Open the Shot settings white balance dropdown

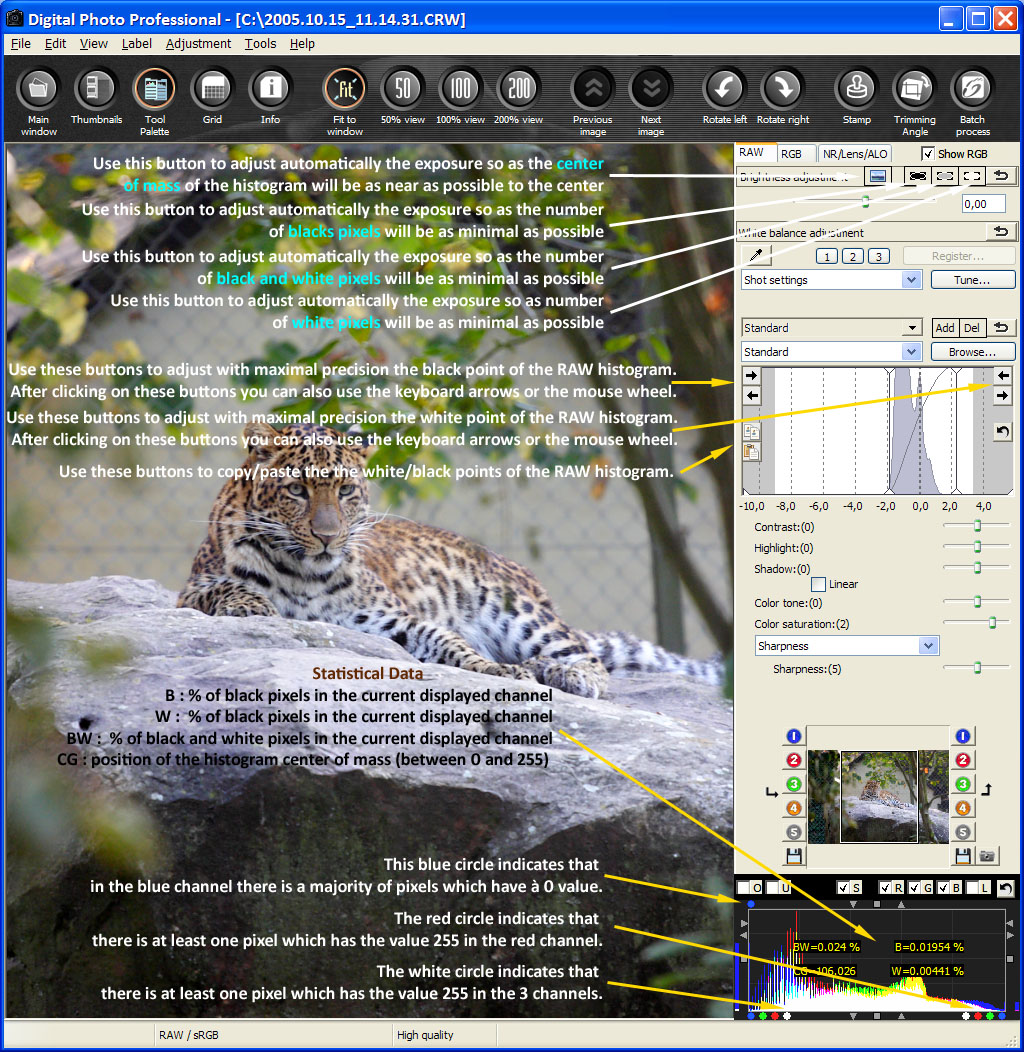832,280
